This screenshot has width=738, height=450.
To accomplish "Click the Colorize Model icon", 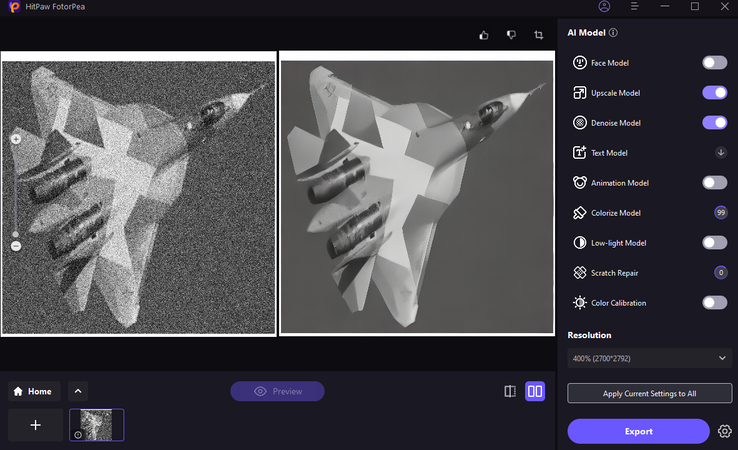I will 579,213.
